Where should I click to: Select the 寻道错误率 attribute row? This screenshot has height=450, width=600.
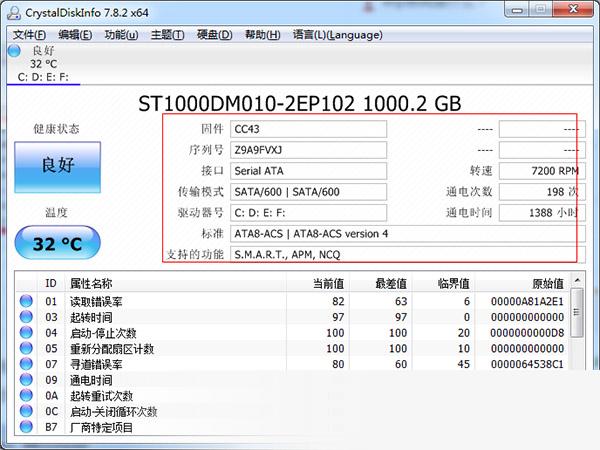pyautogui.click(x=293, y=364)
